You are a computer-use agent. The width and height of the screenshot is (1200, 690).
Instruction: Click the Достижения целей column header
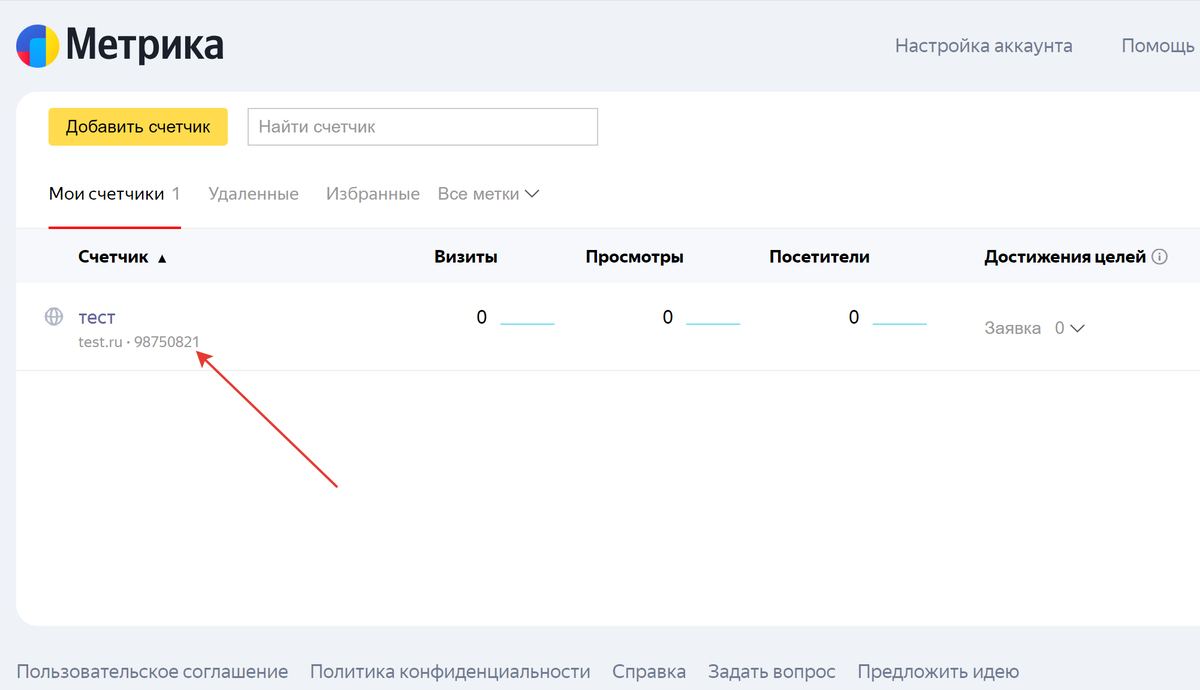(1065, 257)
